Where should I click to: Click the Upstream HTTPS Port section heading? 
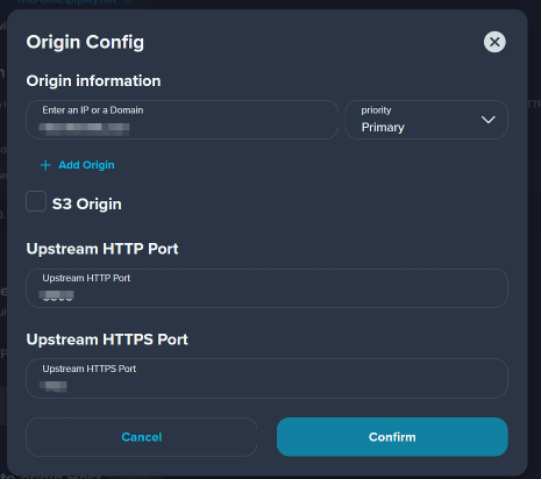(x=107, y=339)
